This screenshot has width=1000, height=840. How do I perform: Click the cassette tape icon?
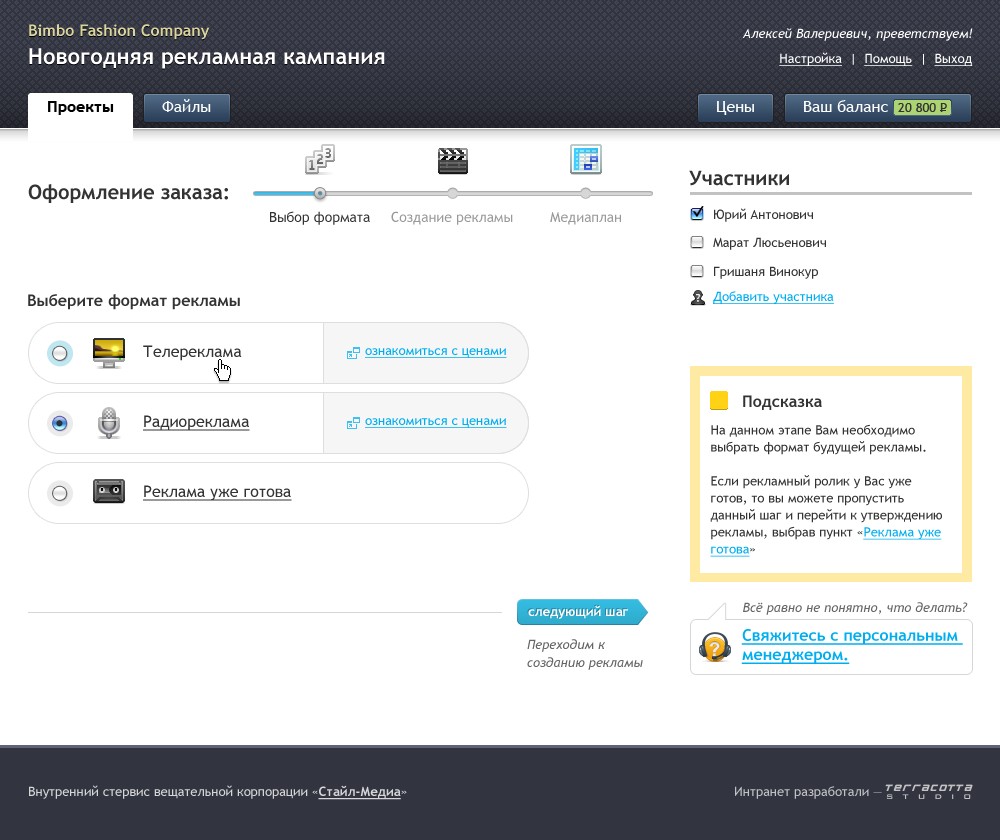pos(108,492)
